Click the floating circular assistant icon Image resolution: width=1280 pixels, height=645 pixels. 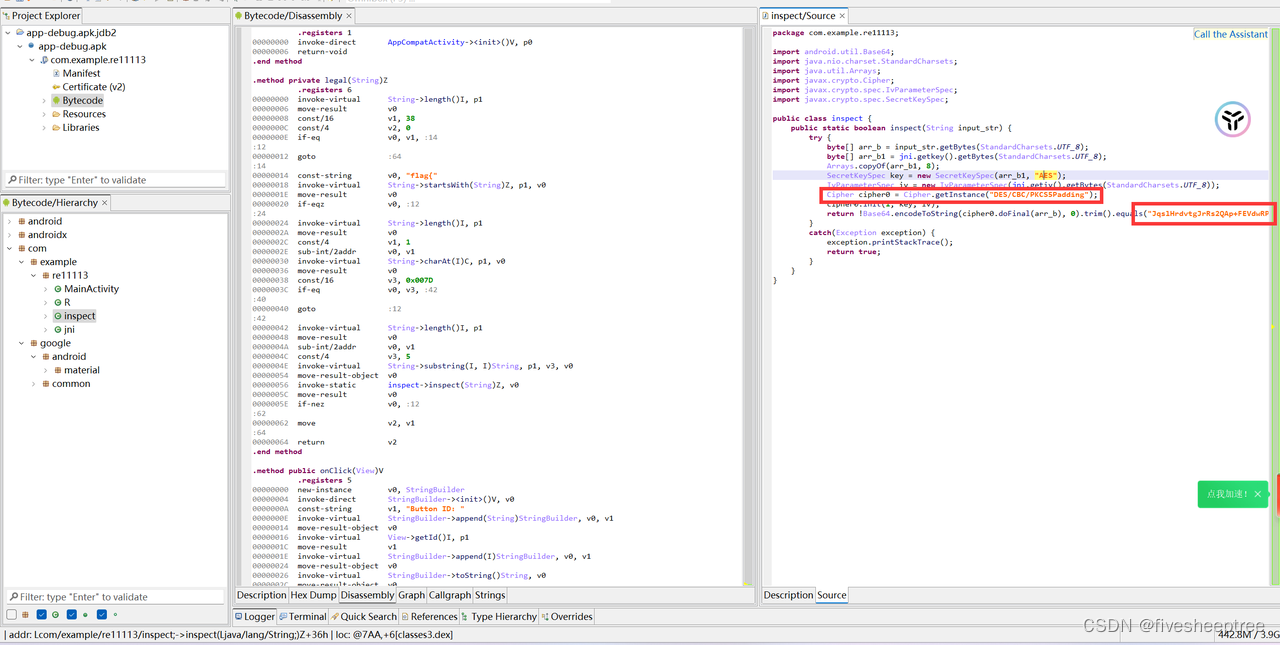pyautogui.click(x=1232, y=118)
